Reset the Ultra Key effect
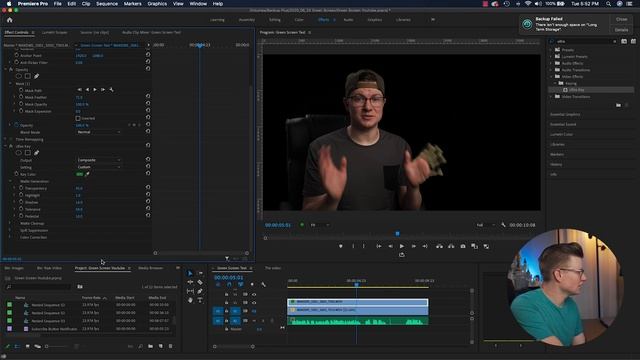 [148, 145]
